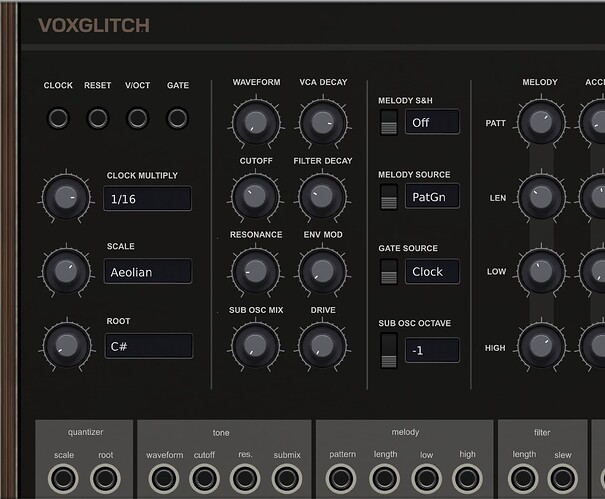Toggle the Melody S&H switch
The width and height of the screenshot is (605, 499).
pyautogui.click(x=388, y=123)
